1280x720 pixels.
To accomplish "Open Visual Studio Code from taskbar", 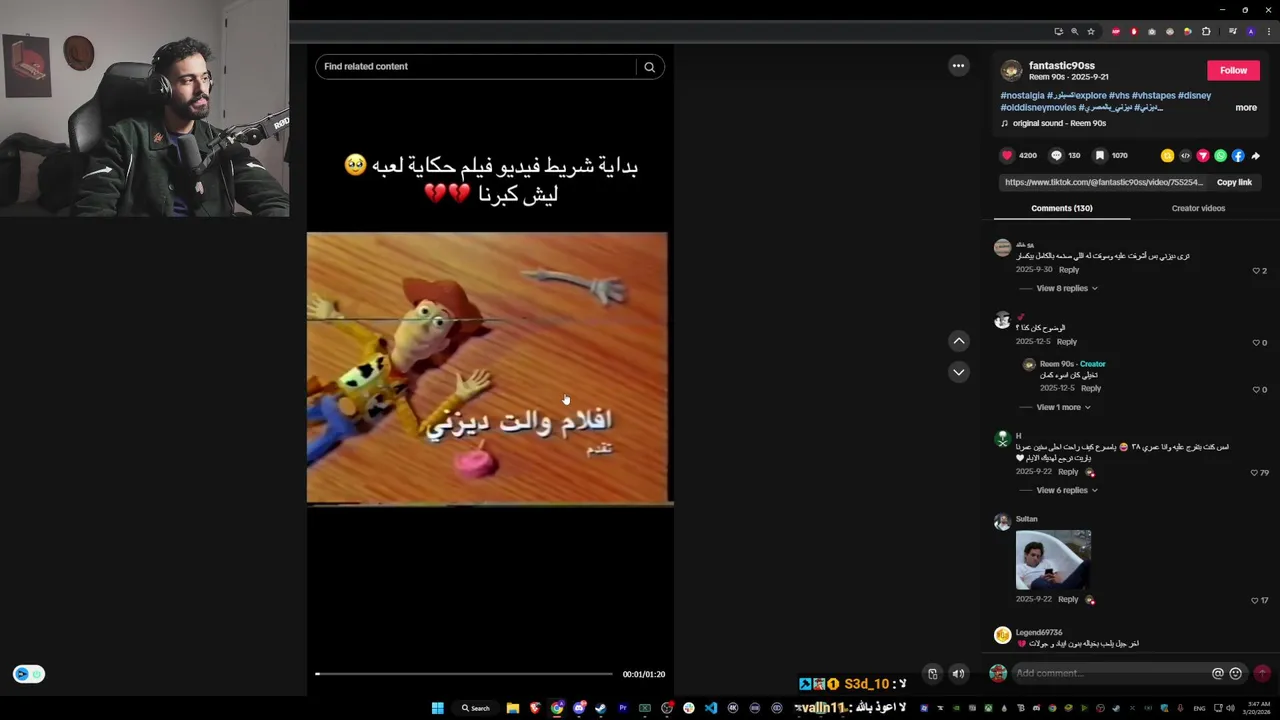I will point(711,708).
